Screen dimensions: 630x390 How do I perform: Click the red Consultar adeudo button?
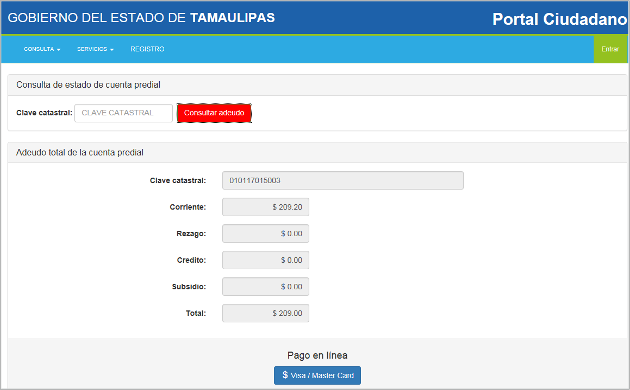(214, 113)
